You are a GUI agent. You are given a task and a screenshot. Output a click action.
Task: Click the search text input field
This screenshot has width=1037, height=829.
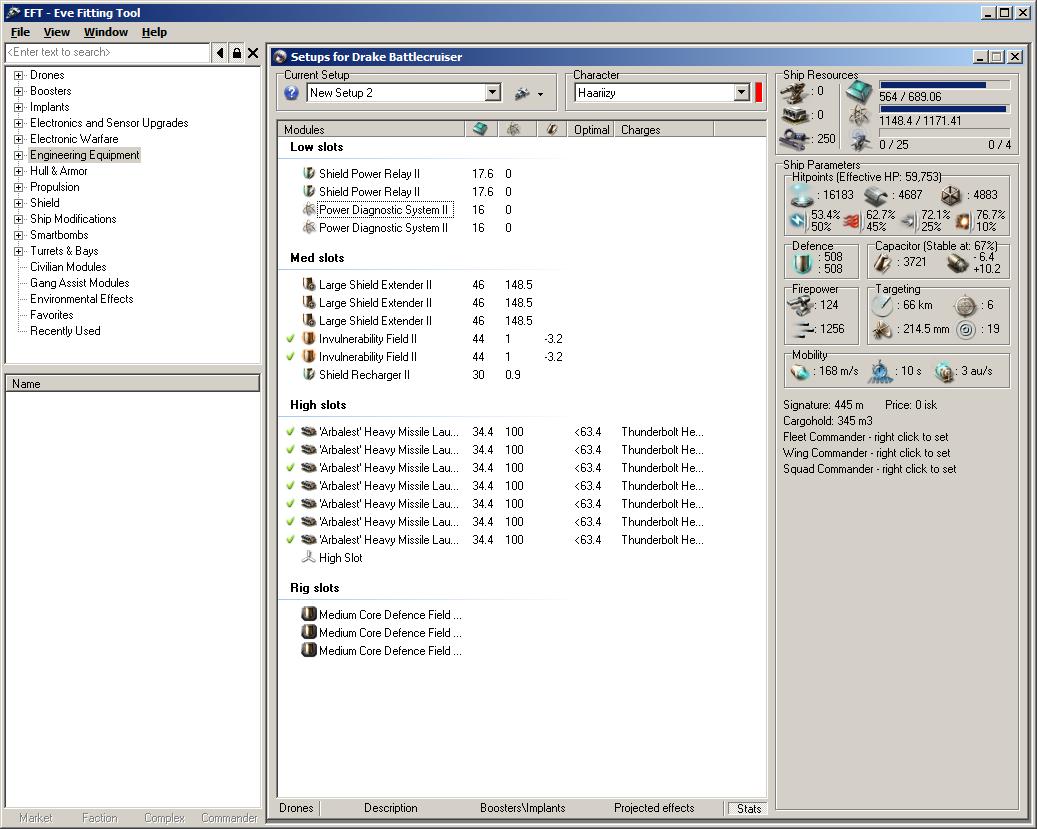pyautogui.click(x=108, y=53)
